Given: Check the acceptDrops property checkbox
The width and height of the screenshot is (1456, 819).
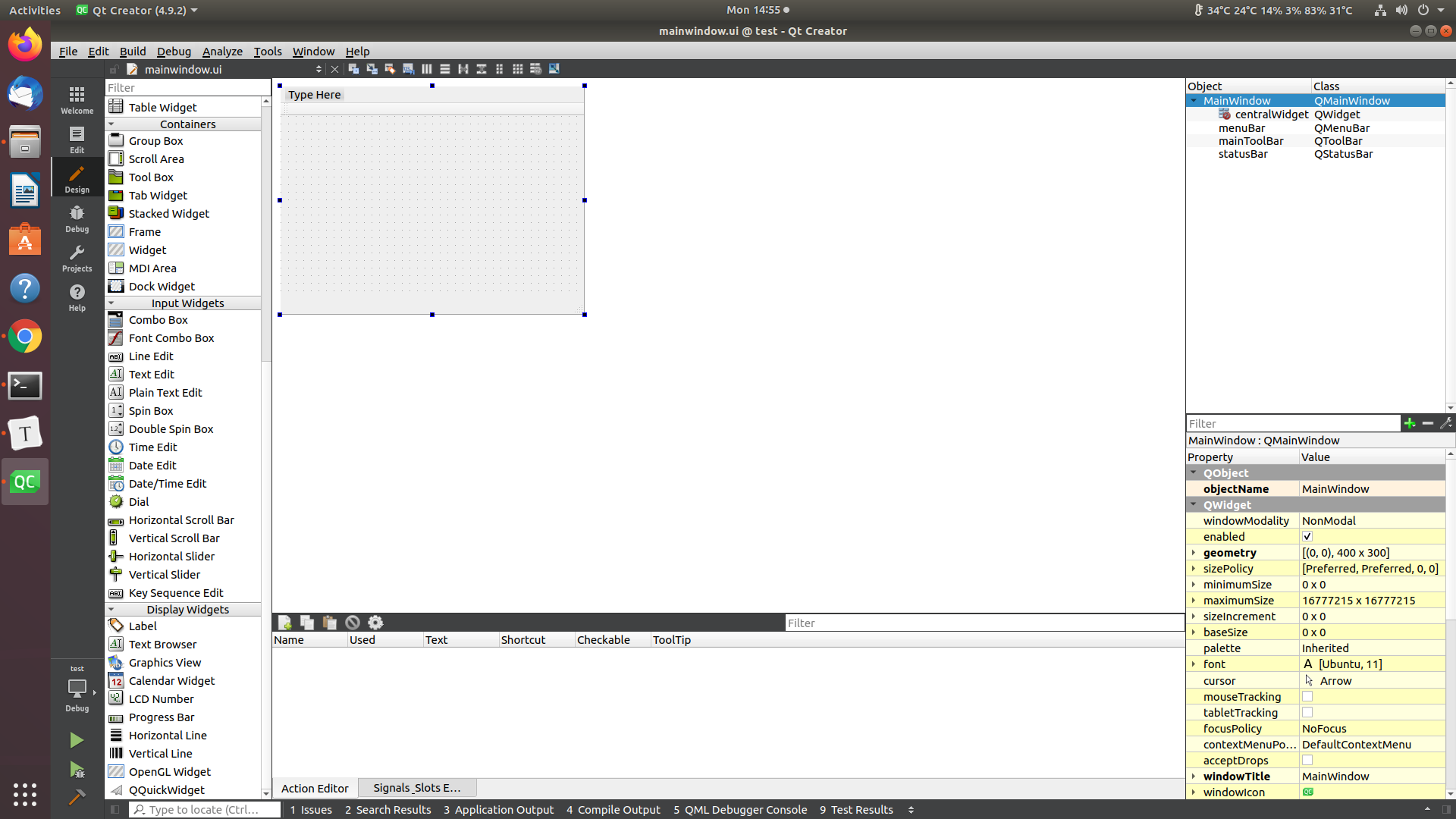Looking at the screenshot, I should click(1307, 761).
